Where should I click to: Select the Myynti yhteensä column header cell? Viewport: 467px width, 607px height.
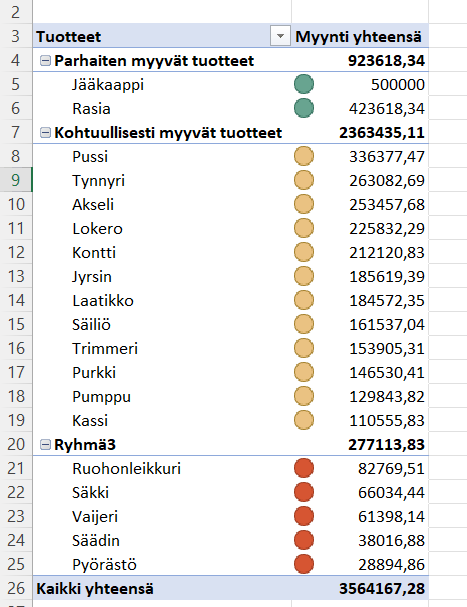(x=360, y=36)
